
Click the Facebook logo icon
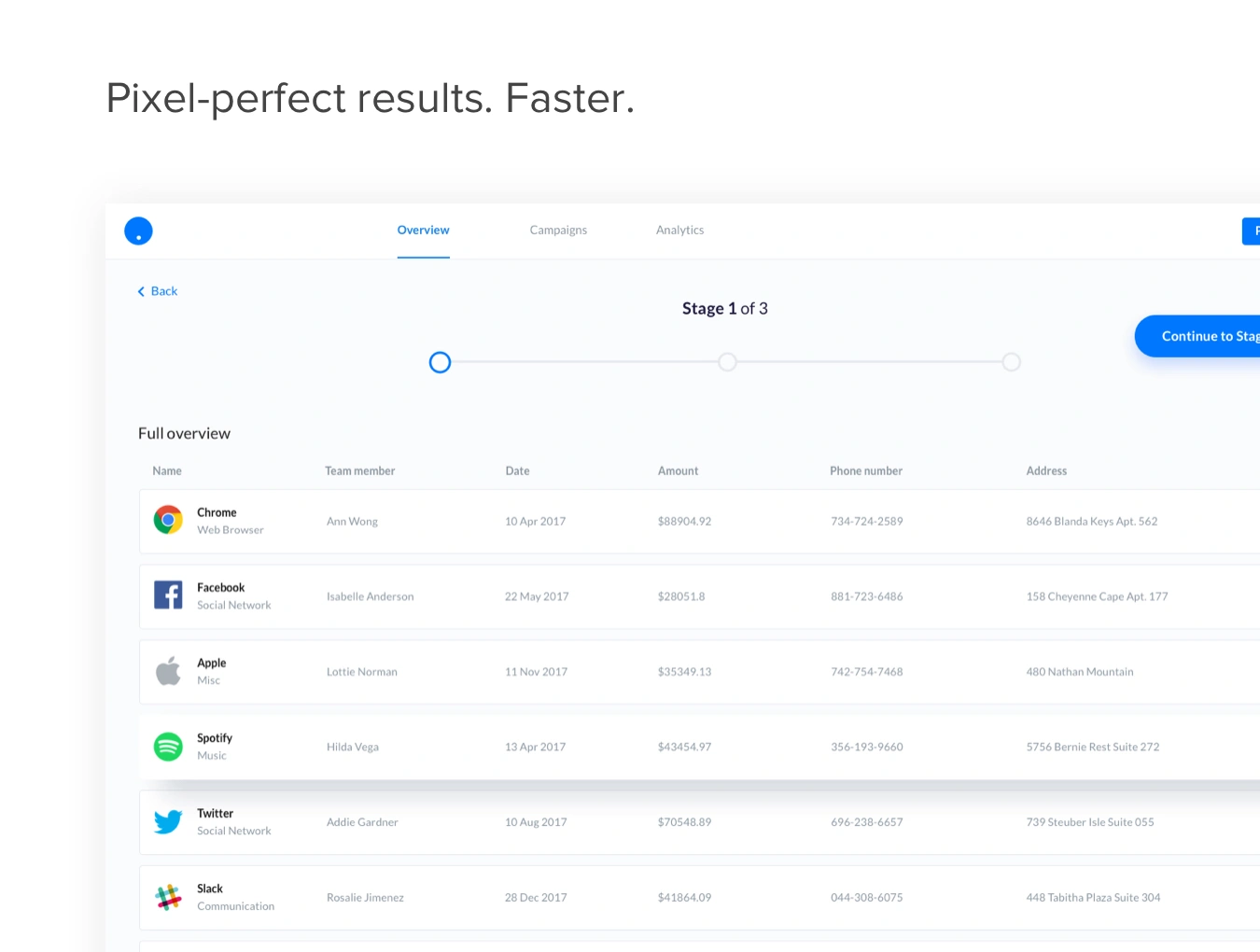pyautogui.click(x=168, y=595)
